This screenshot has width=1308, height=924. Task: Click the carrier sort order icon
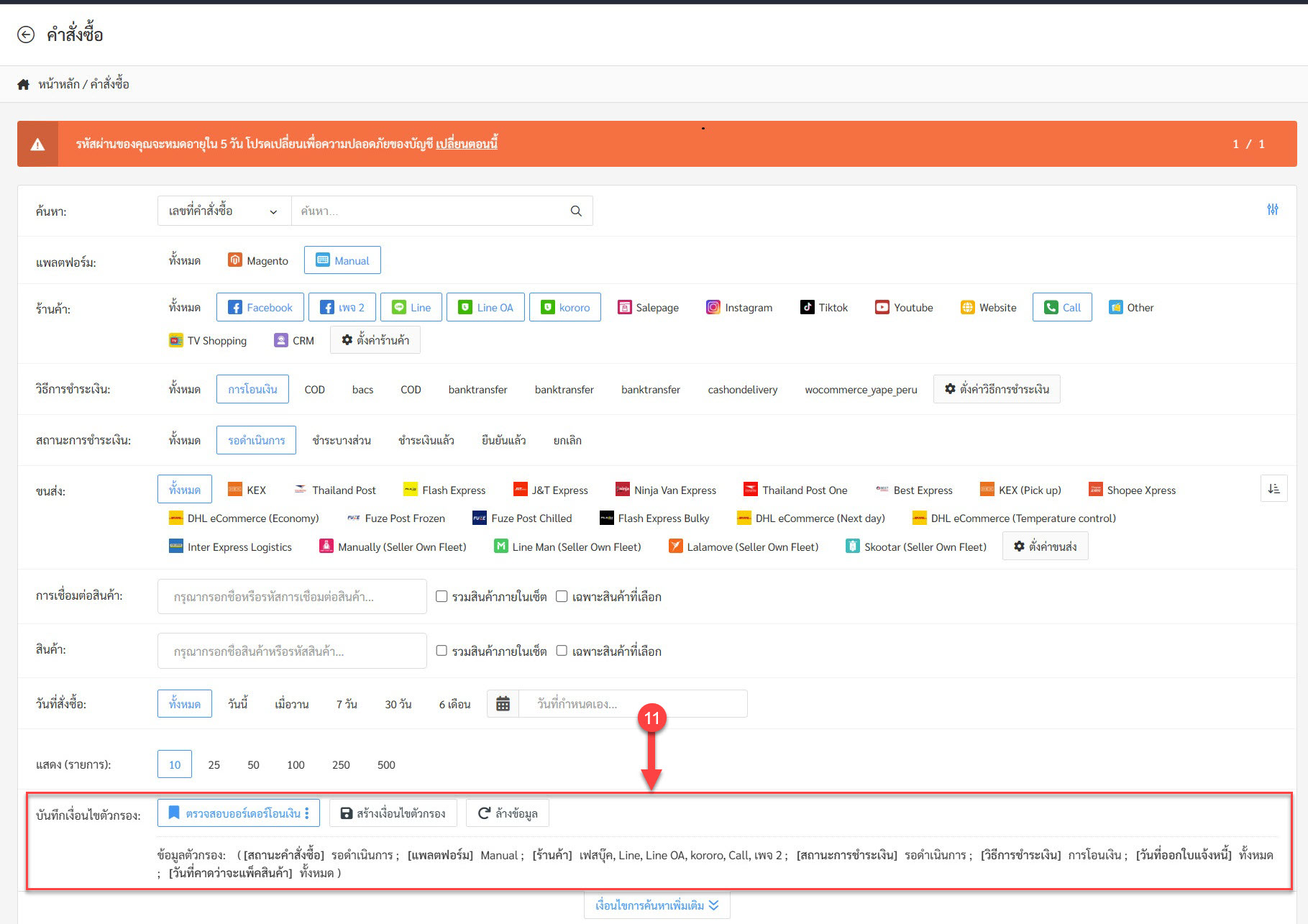click(1273, 489)
